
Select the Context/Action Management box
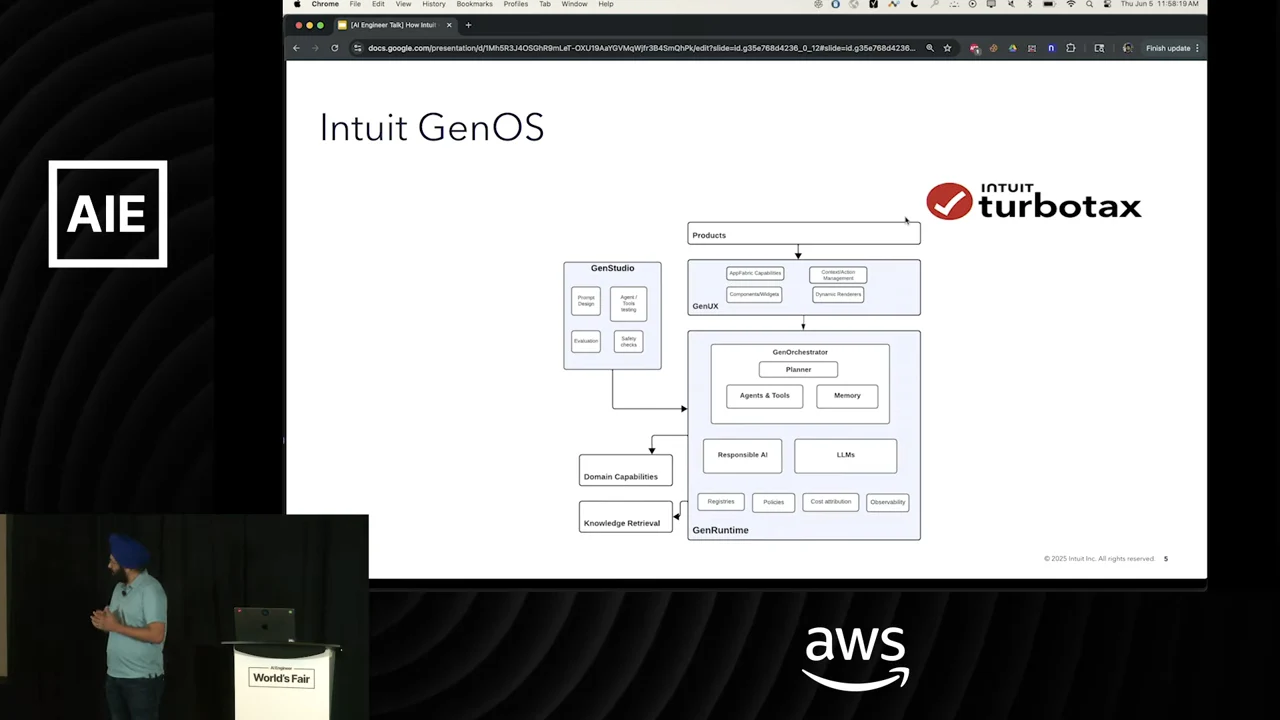[x=838, y=275]
